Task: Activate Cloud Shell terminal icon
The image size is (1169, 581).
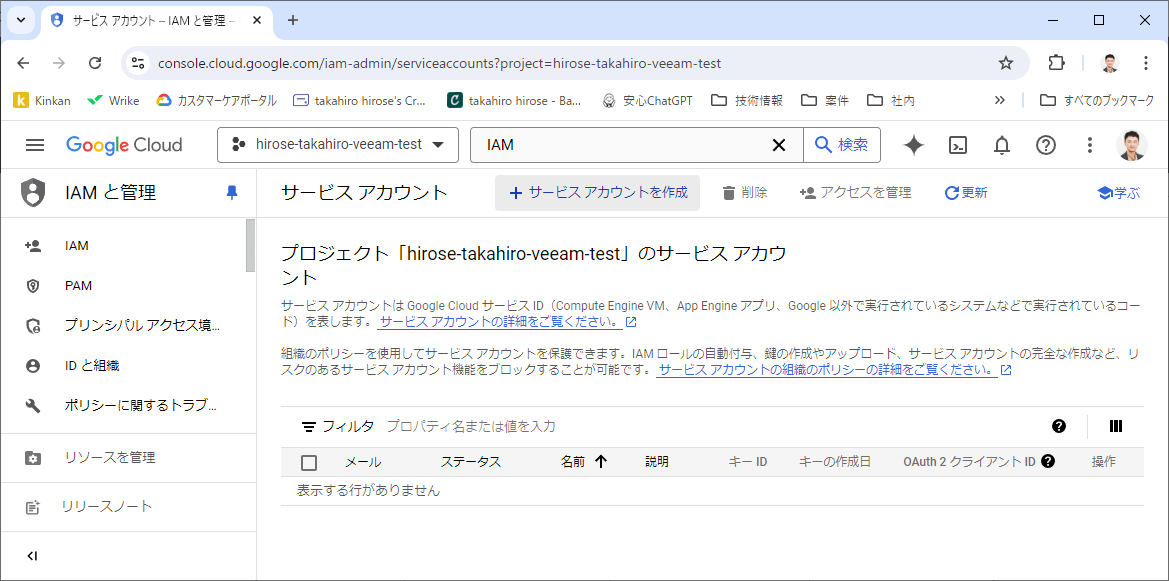Action: pos(957,145)
